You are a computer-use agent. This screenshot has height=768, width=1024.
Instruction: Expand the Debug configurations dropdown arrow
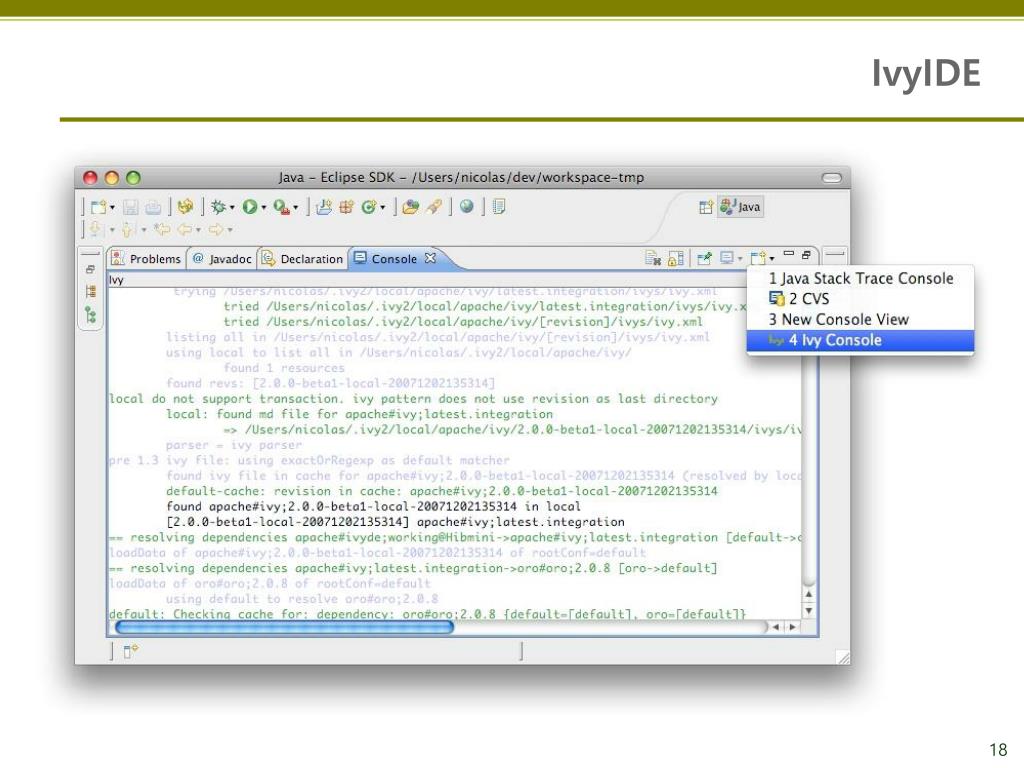232,208
